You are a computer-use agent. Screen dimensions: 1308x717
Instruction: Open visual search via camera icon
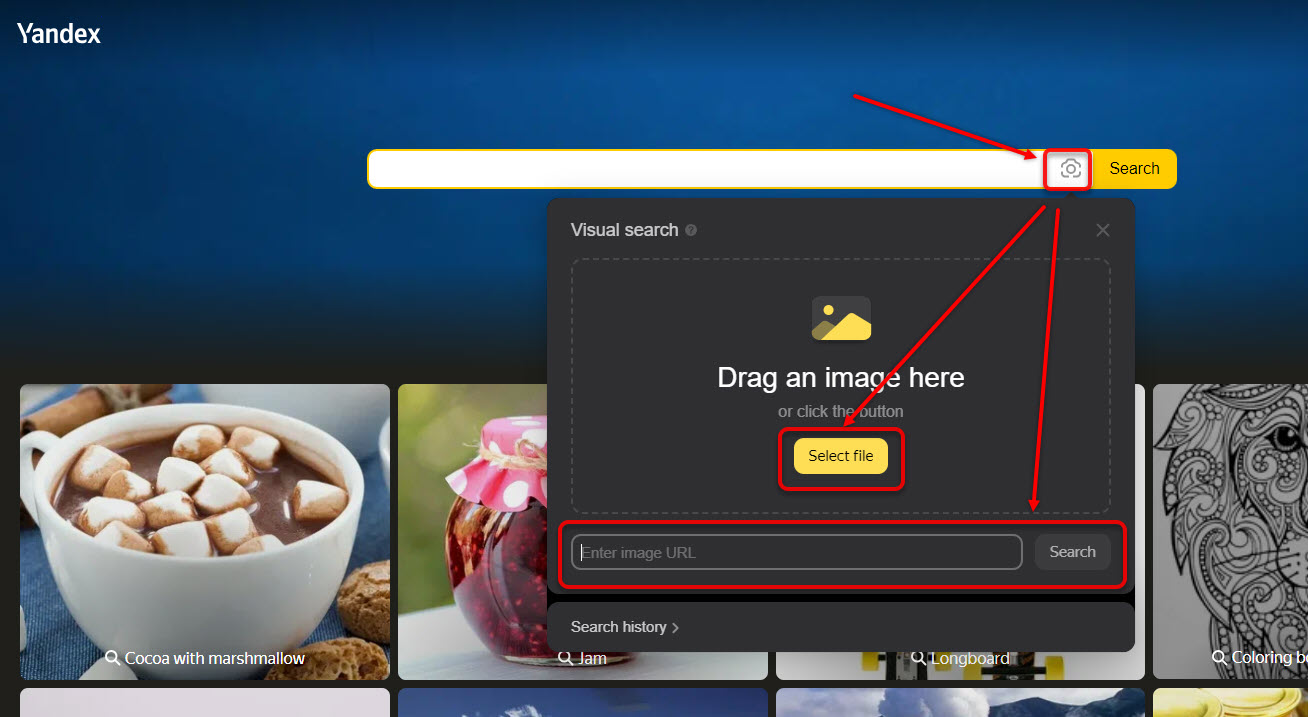click(x=1069, y=169)
